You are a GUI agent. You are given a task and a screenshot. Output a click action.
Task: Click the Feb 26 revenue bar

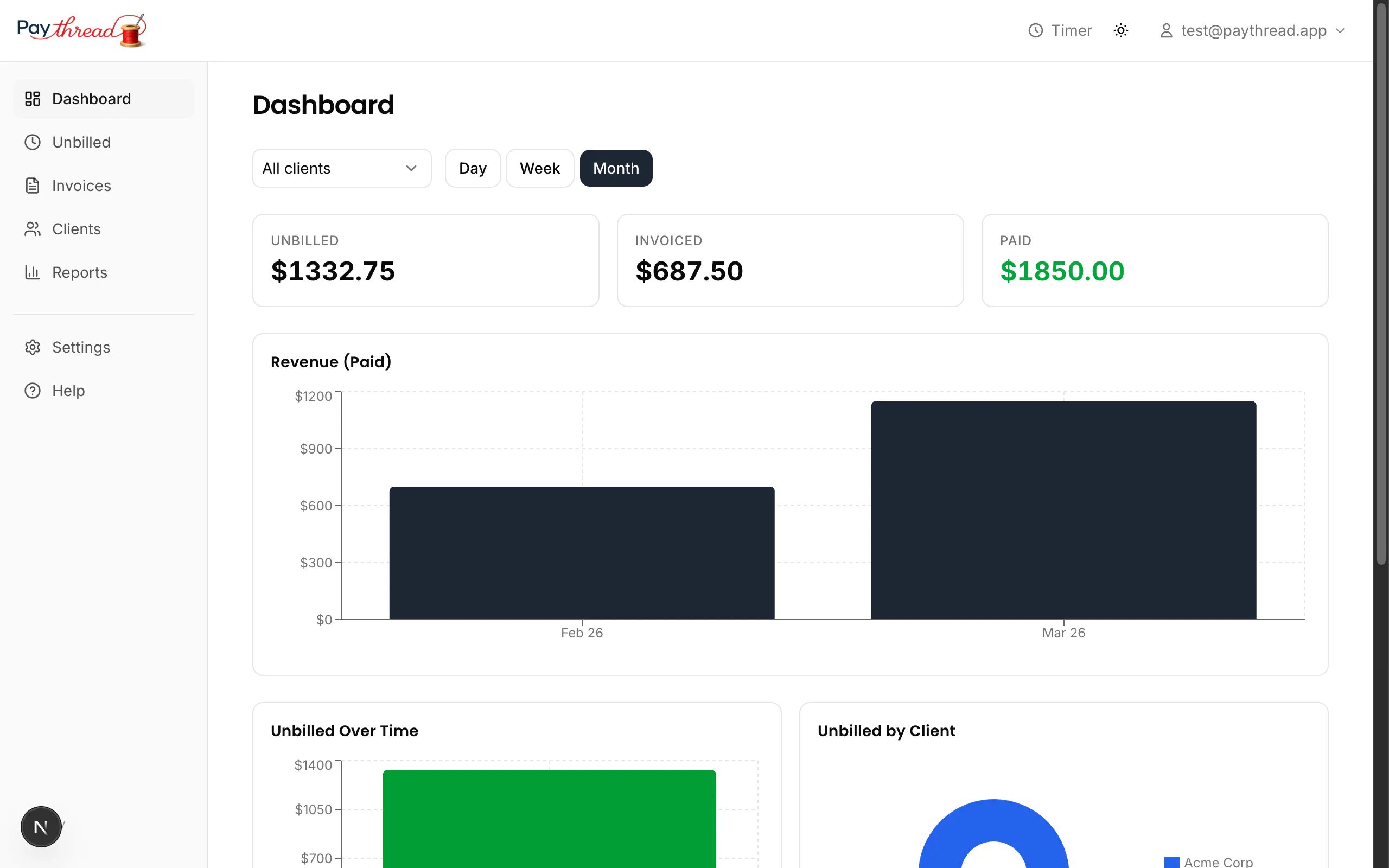[582, 553]
